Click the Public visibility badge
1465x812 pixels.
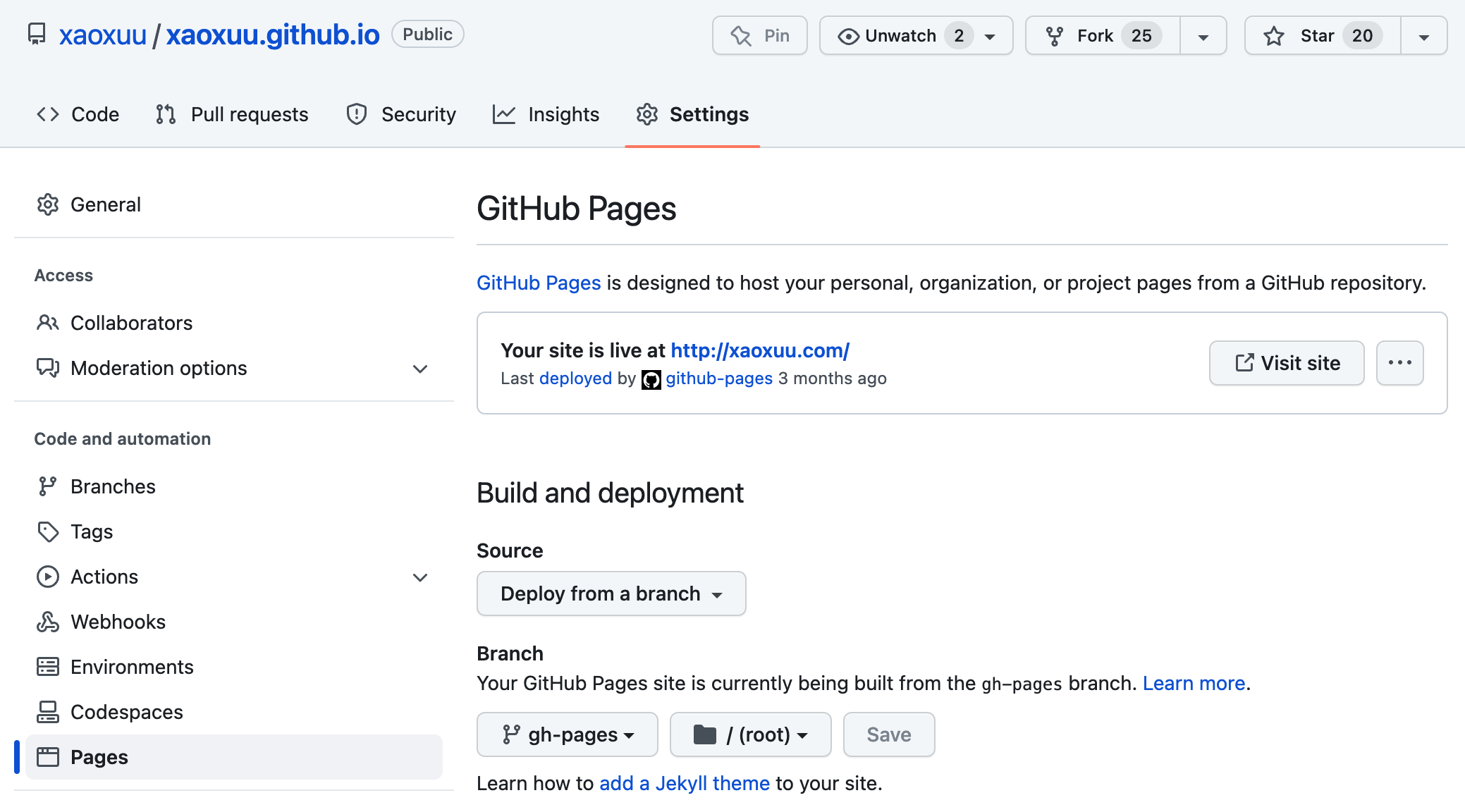coord(427,34)
